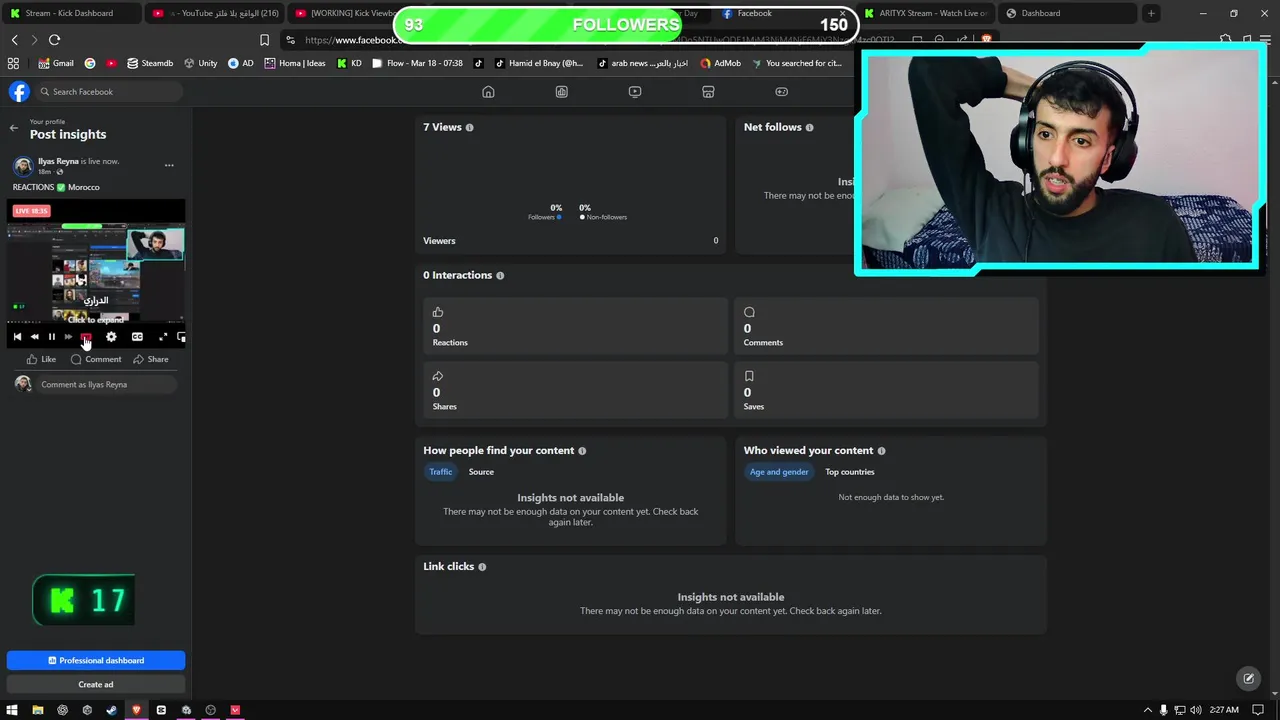Viewport: 1280px width, 720px height.
Task: Click the Search Facebook field
Action: (x=110, y=92)
